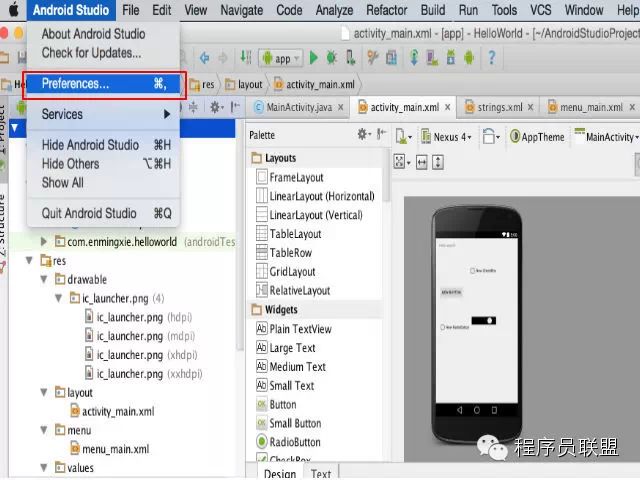Click the layout breadcrumb
The image size is (640, 480).
244,84
